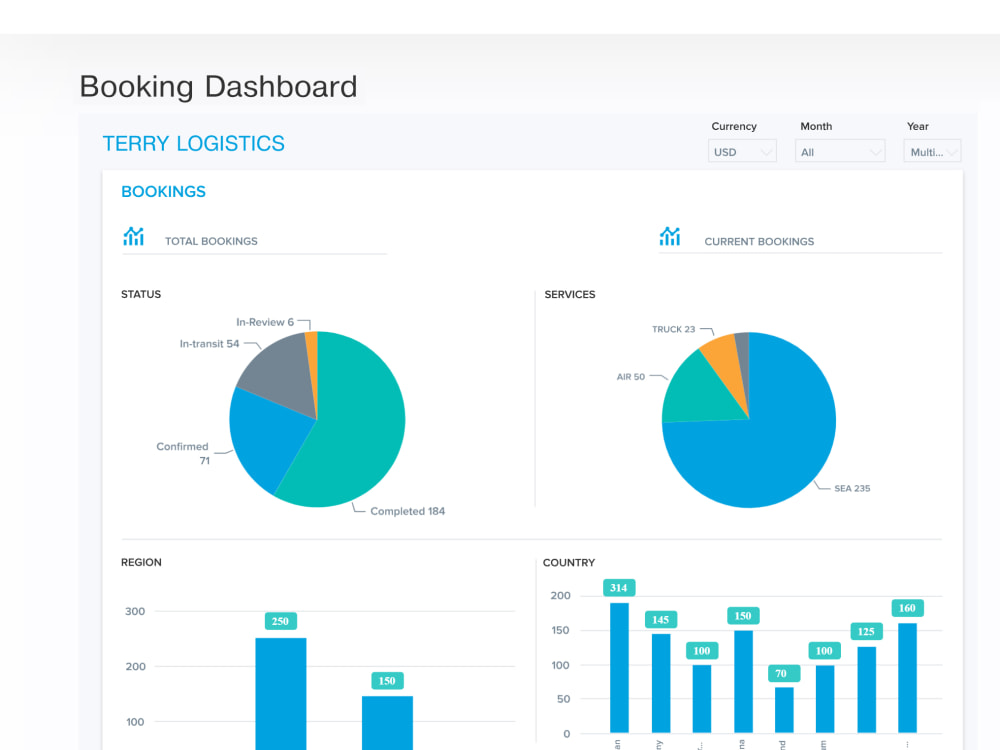Open the Month dropdown set to All
1000x750 pixels.
click(840, 151)
